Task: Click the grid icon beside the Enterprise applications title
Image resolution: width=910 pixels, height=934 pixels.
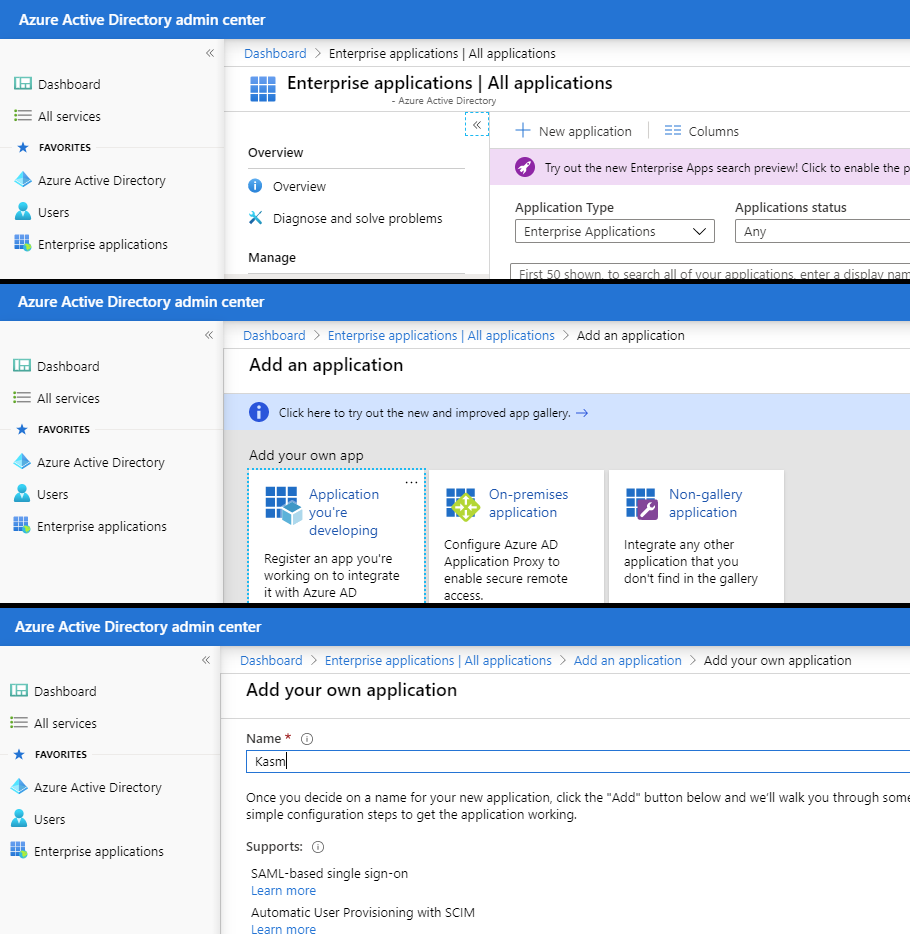Action: coord(263,89)
